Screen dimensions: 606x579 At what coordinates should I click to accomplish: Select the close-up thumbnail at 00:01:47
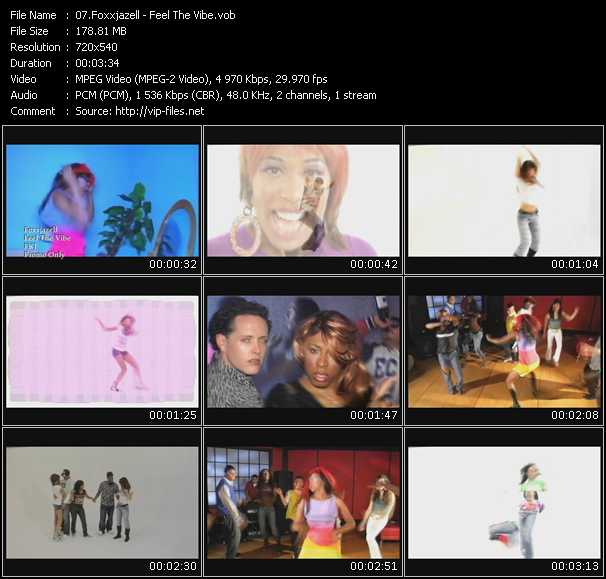303,351
